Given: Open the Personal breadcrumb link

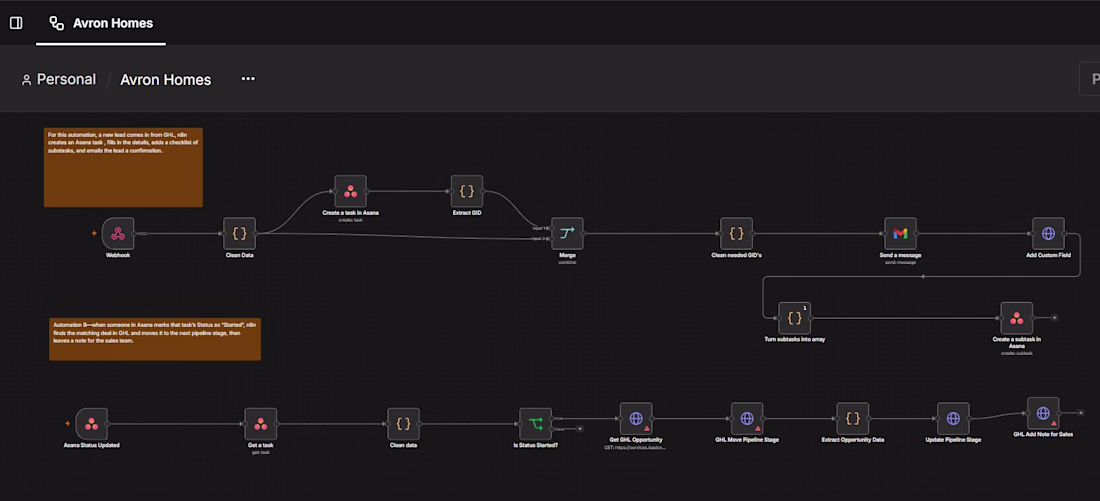Looking at the screenshot, I should (x=59, y=79).
